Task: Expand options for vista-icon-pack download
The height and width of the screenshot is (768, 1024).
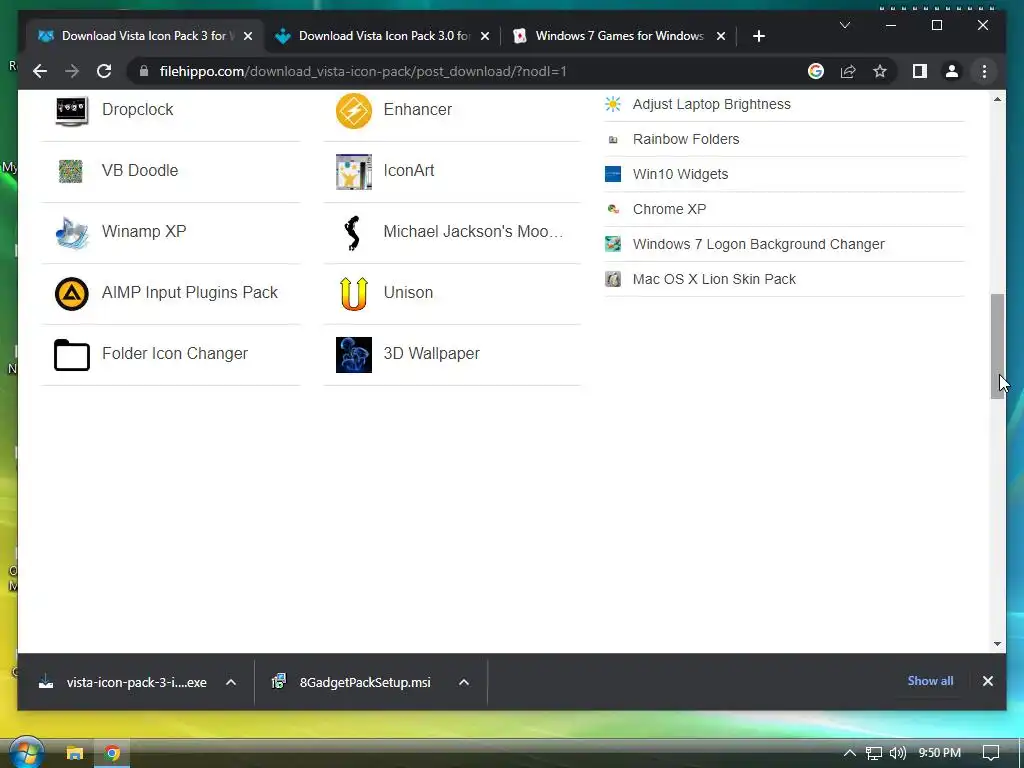Action: [231, 682]
